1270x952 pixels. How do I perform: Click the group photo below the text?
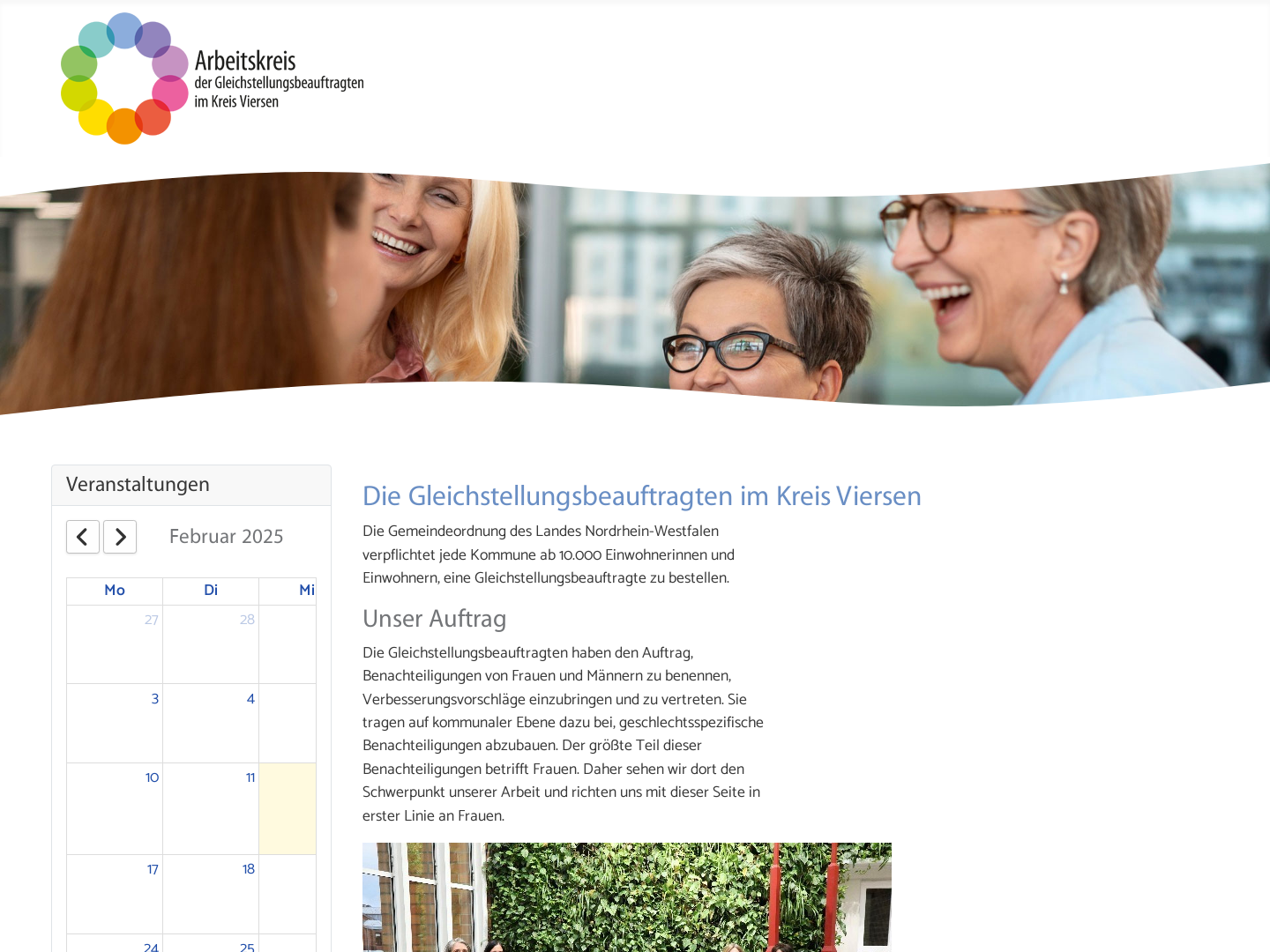[627, 897]
